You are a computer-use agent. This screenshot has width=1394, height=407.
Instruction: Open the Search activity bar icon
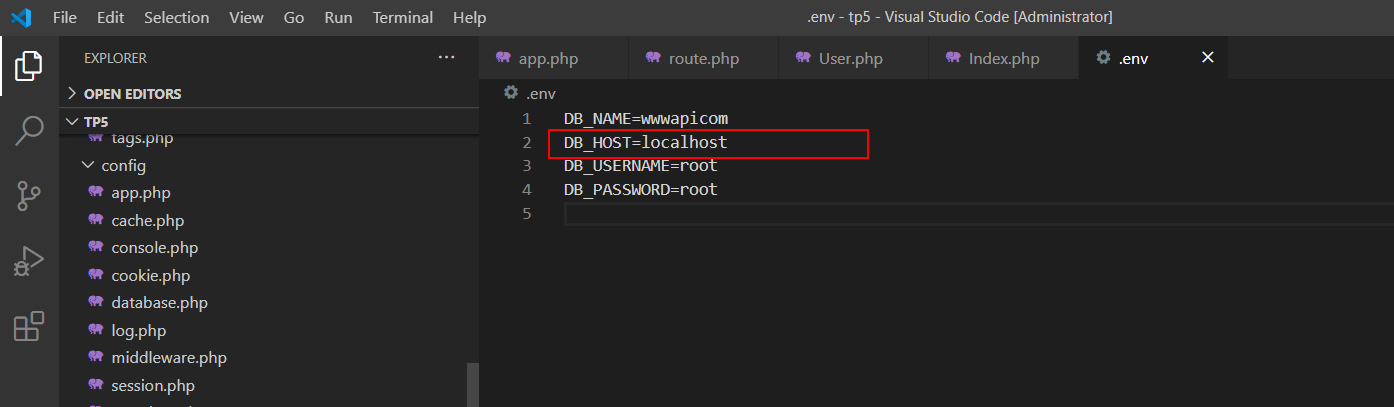(x=29, y=130)
